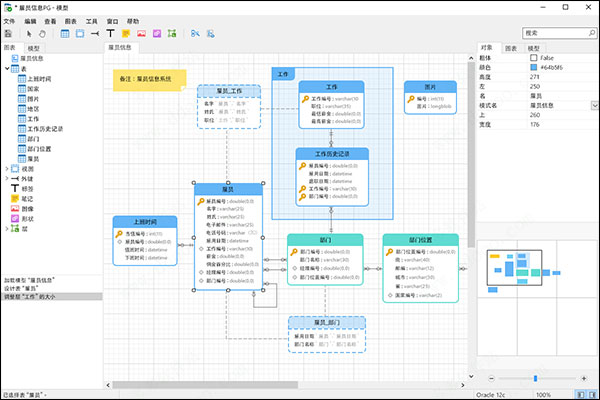Click the Save toolbar icon
The height and width of the screenshot is (400, 600).
tap(8, 34)
